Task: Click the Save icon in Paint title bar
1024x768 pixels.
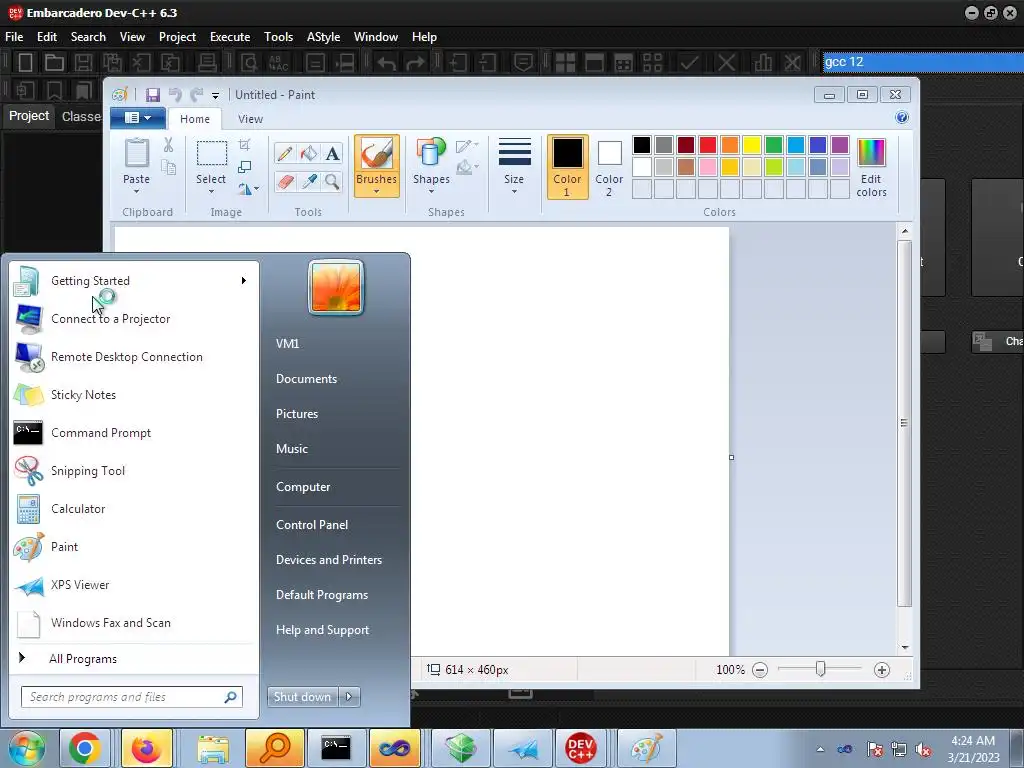Action: [153, 95]
